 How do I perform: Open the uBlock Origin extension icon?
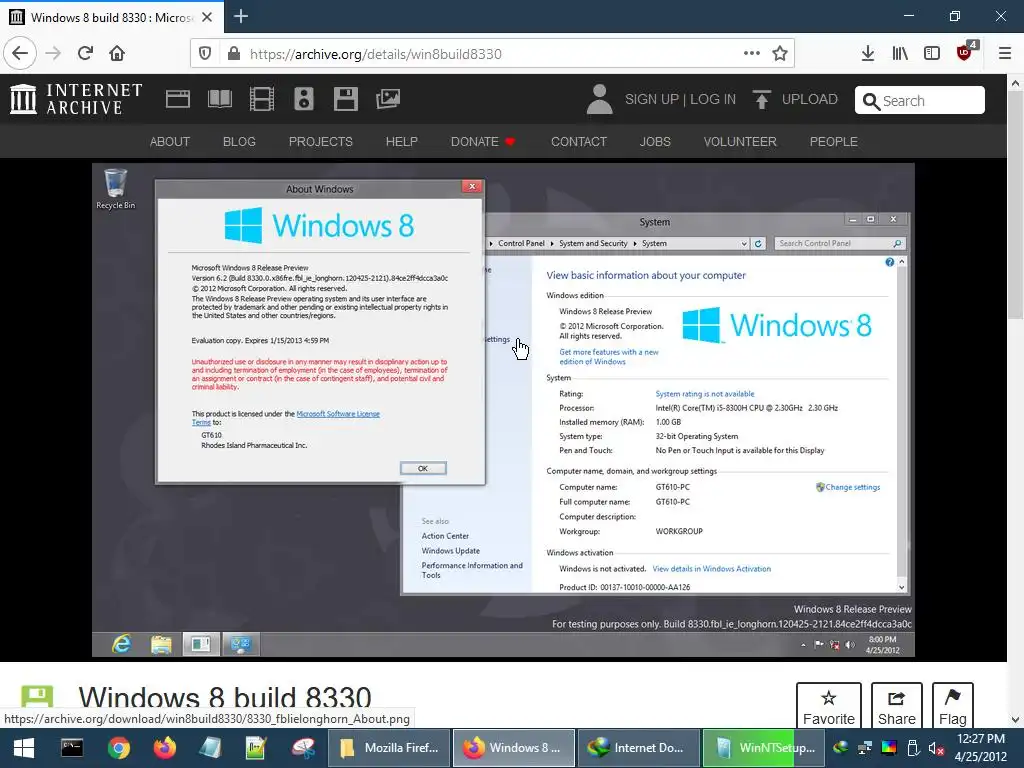(966, 52)
